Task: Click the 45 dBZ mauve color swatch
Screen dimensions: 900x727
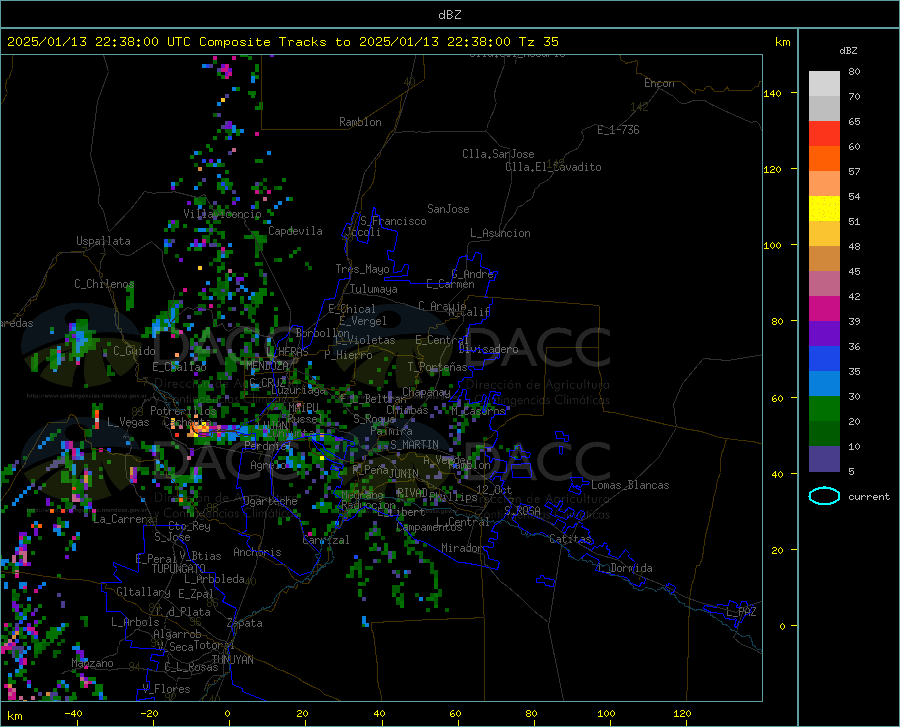Action: point(824,283)
